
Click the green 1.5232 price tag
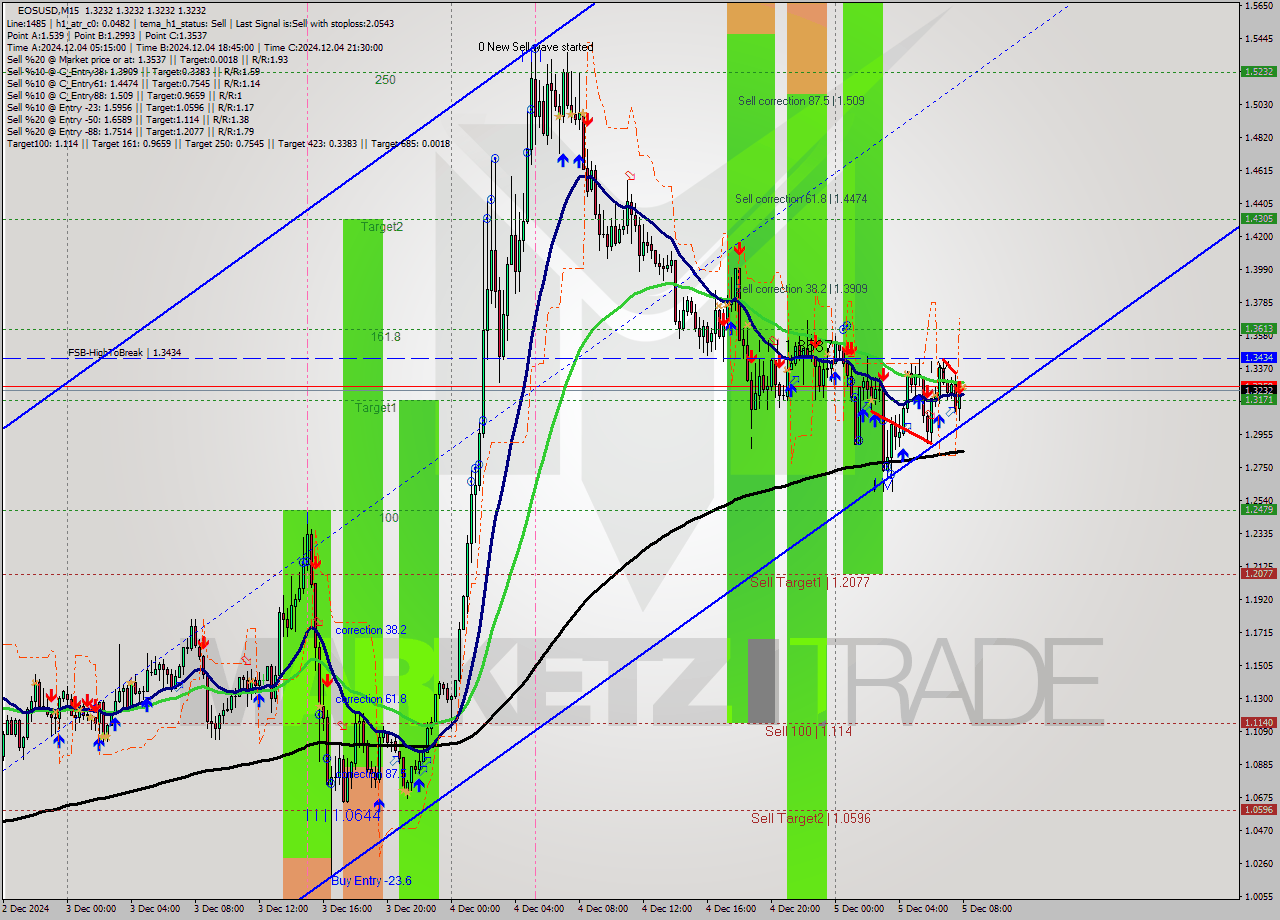(x=1257, y=72)
